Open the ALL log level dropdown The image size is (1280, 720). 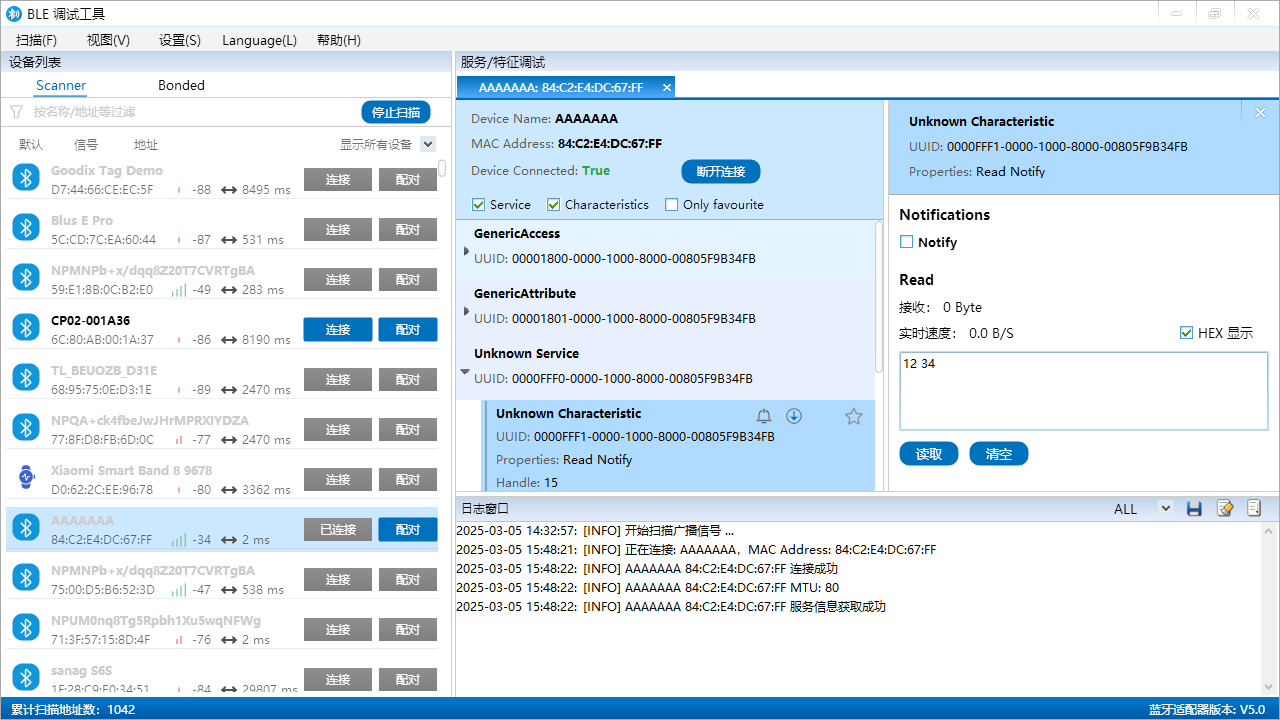pos(1164,508)
